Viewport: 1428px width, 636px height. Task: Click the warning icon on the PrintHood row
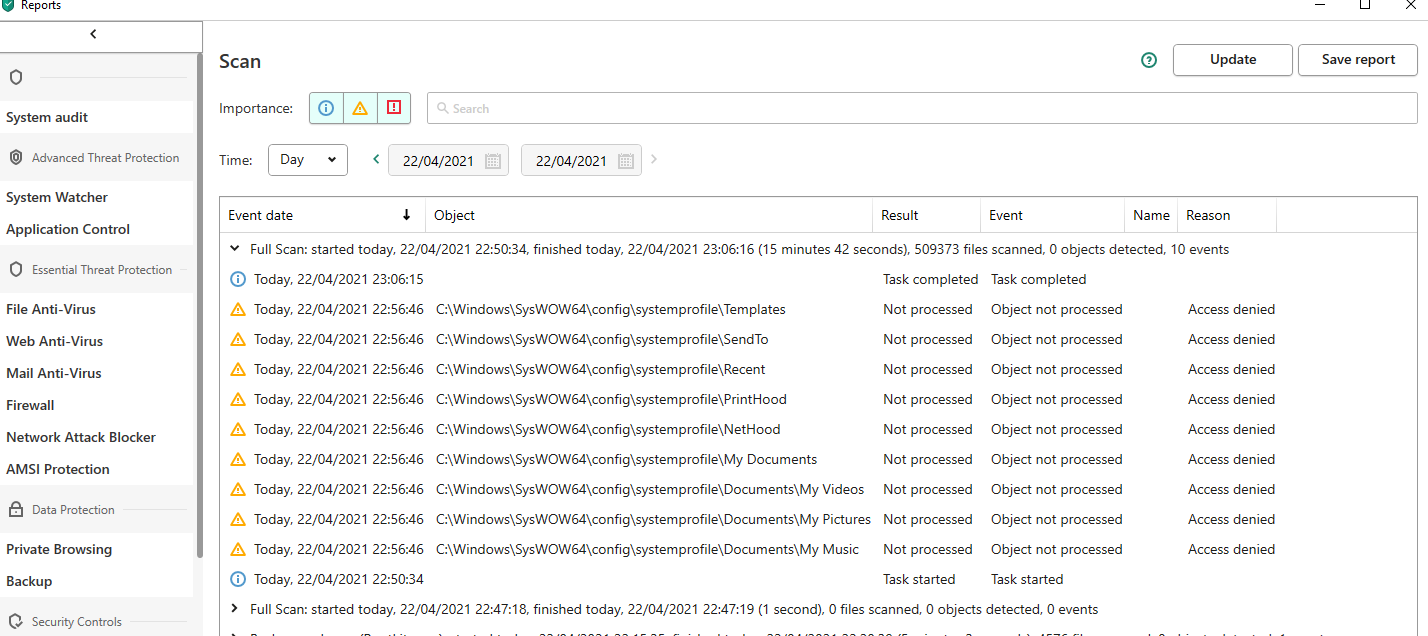238,399
